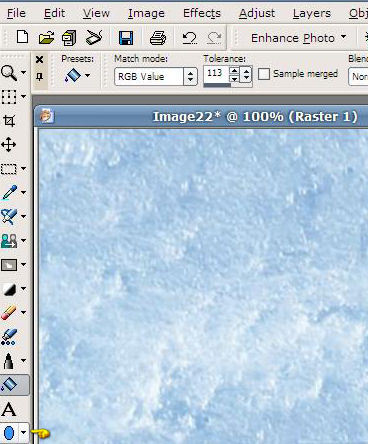The width and height of the screenshot is (368, 444).
Task: Close the tool options palette
Action: click(39, 60)
